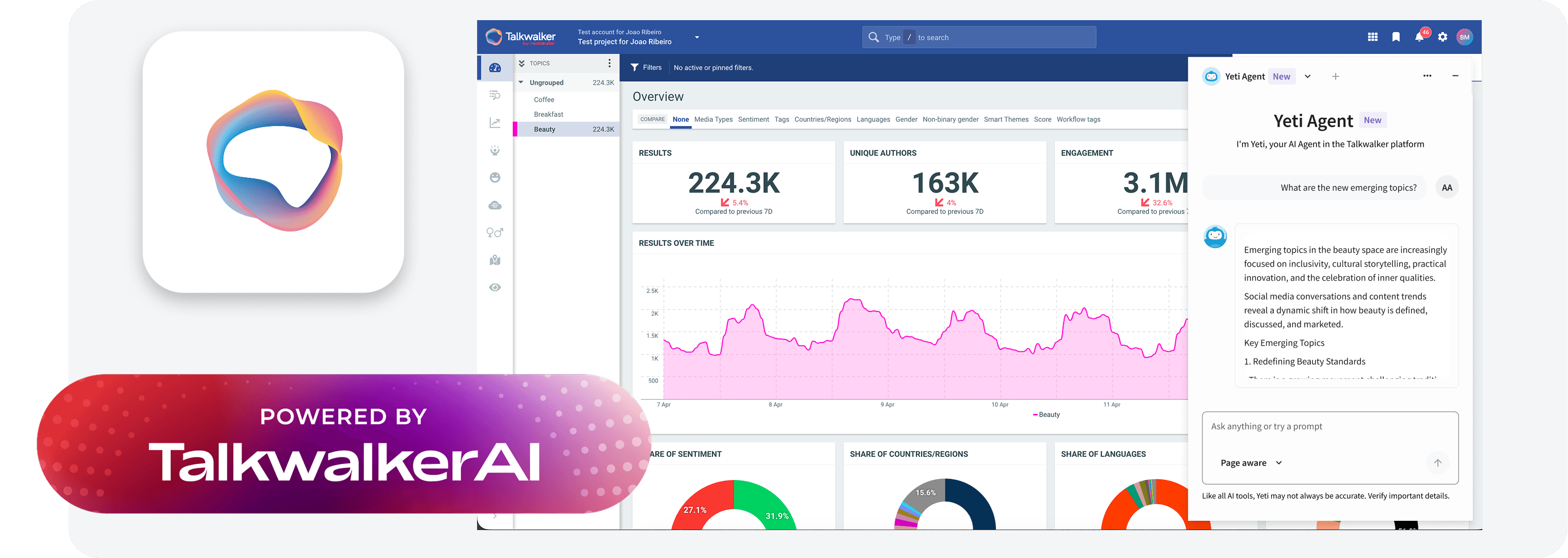
Task: Click the dashboard gauge sidebar icon
Action: tap(495, 68)
